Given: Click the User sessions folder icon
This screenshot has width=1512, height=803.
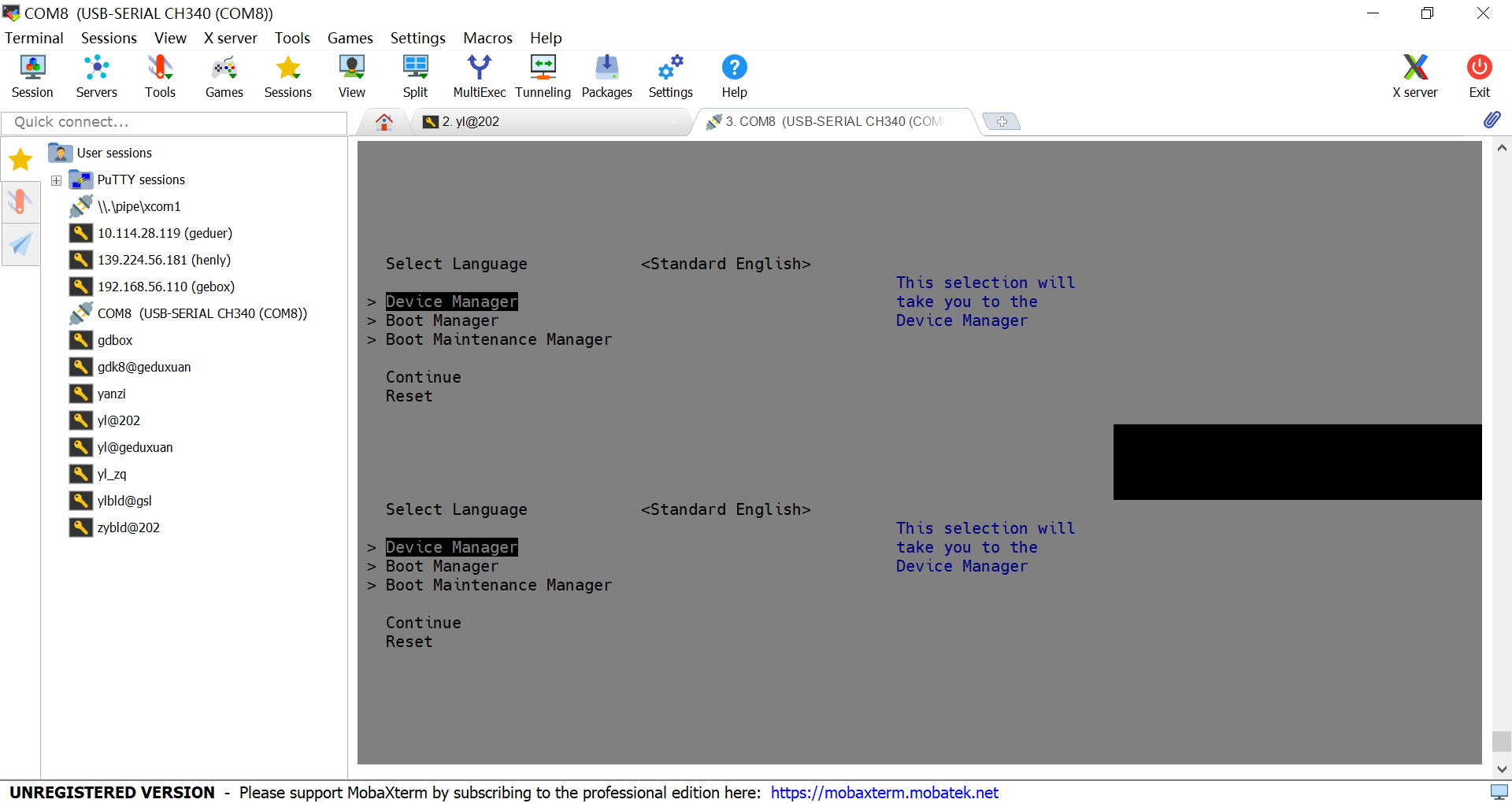Looking at the screenshot, I should click(x=60, y=153).
